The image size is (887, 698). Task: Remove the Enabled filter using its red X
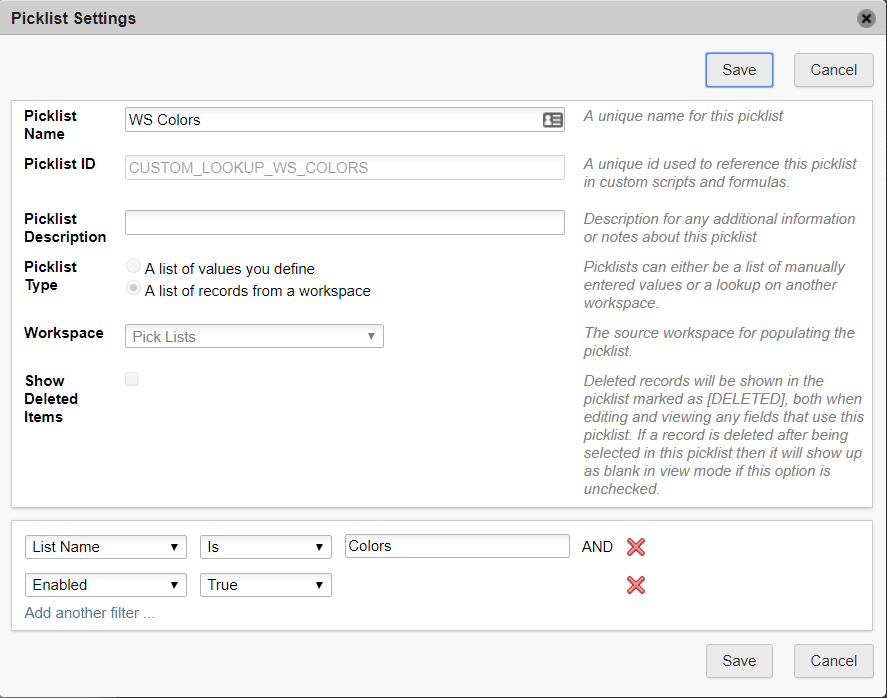[636, 585]
